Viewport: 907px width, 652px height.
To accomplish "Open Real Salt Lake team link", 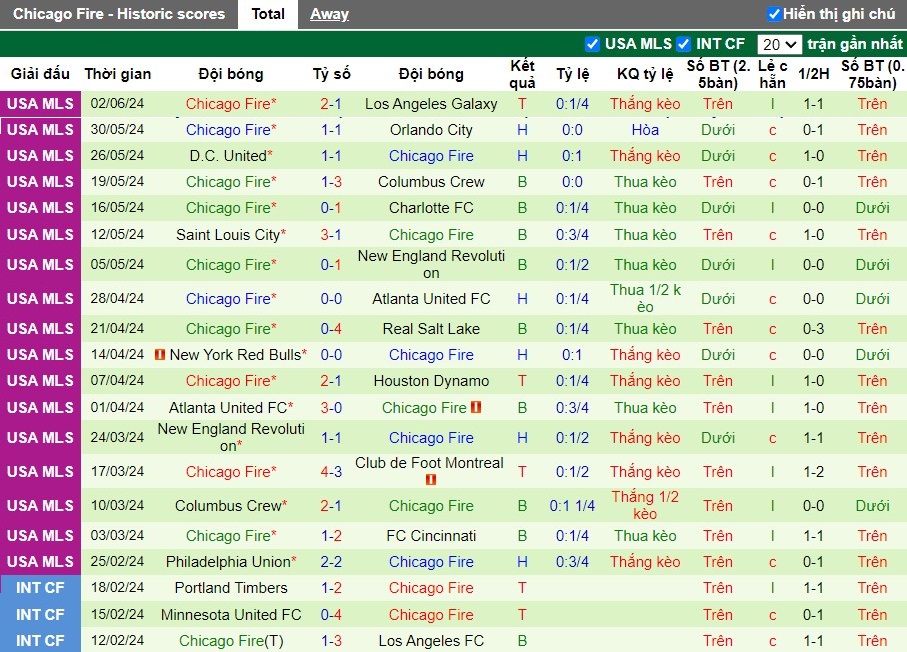I will click(431, 329).
